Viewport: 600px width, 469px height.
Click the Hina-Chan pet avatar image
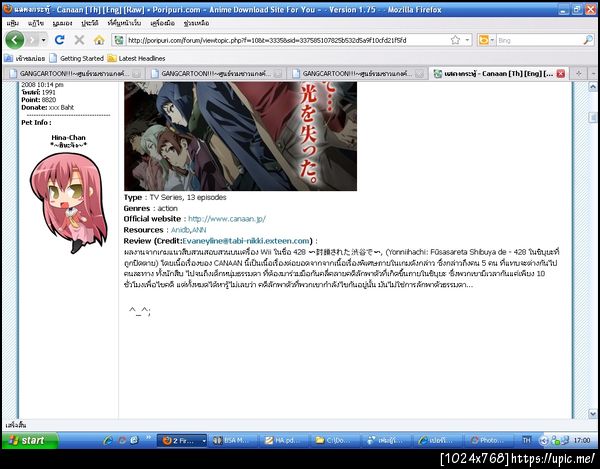point(69,203)
